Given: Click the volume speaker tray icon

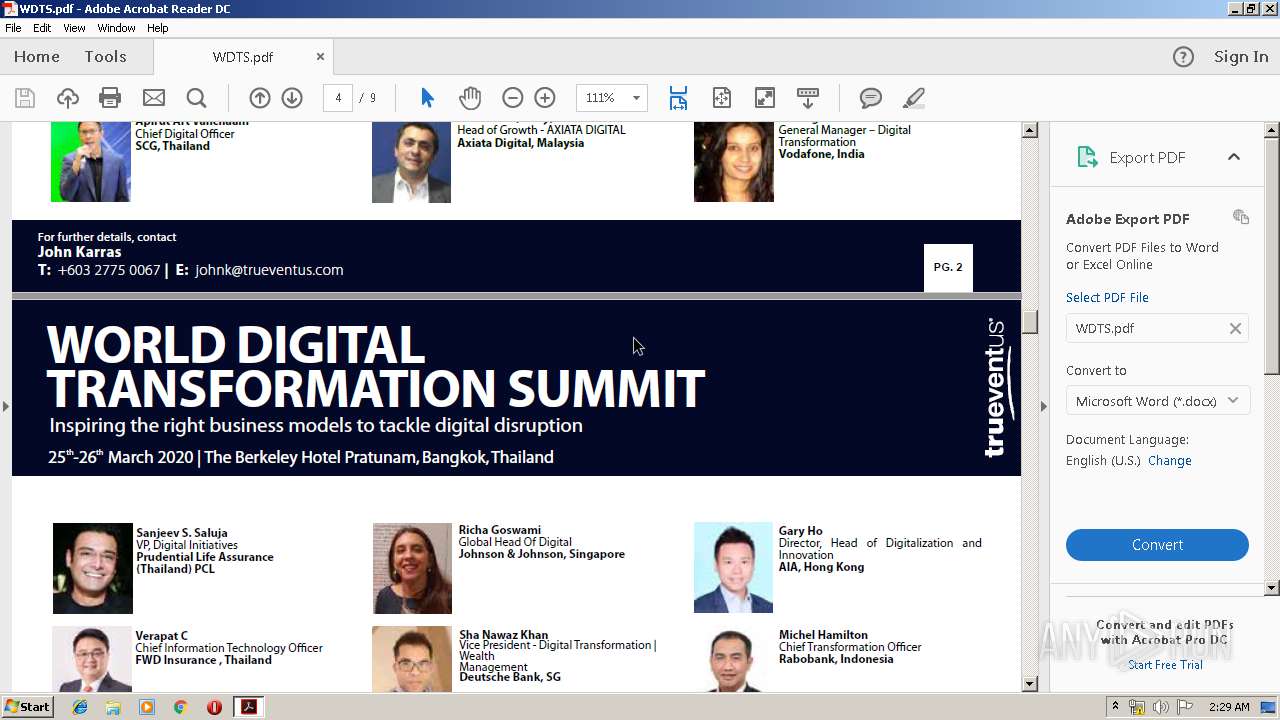Looking at the screenshot, I should pos(1160,707).
